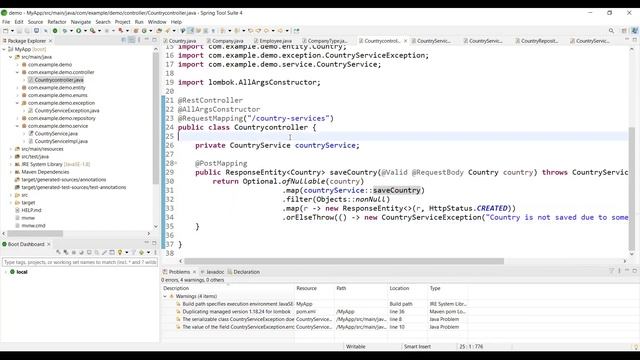640x360 pixels.
Task: Click the green Debug toolbar icon
Action: click(x=64, y=31)
